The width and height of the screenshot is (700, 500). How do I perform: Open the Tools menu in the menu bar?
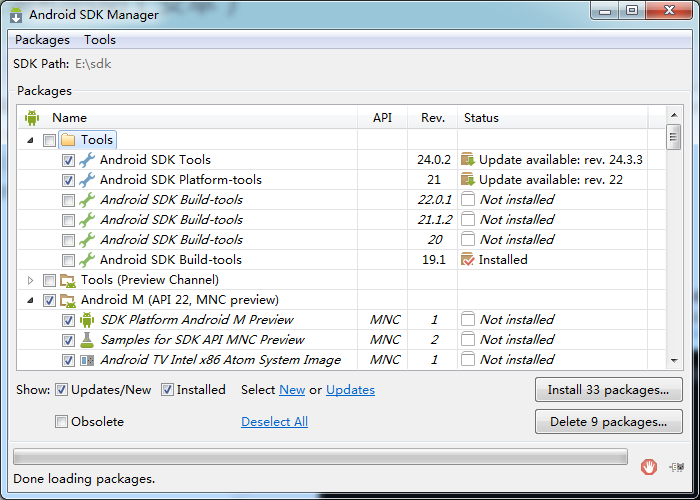coord(100,40)
